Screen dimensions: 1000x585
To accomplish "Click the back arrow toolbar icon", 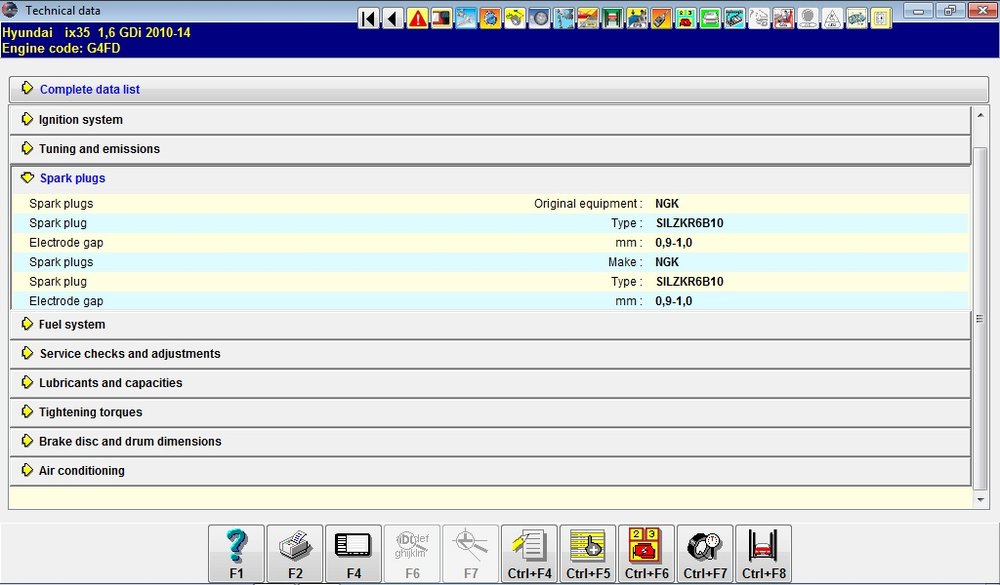I will [393, 19].
